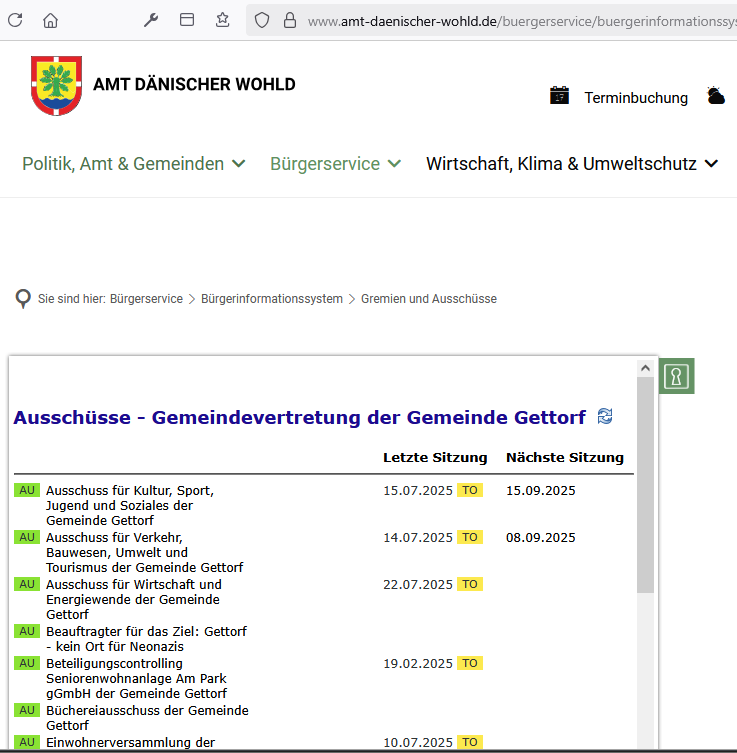Click the Amt Dänischer Wohld coat of arms logo
Viewport: 737px width, 753px height.
point(57,86)
